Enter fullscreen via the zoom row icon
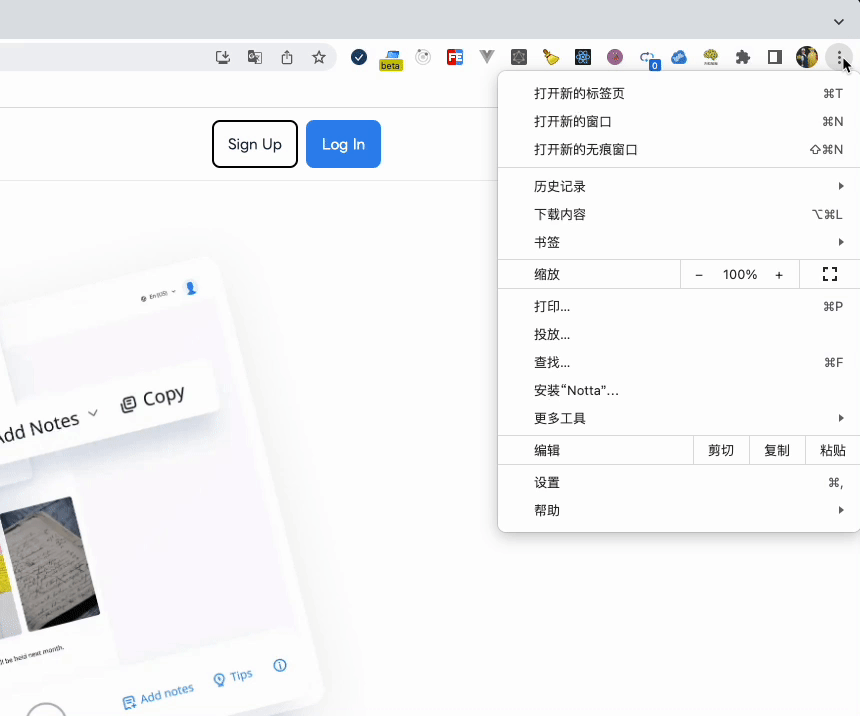 point(830,274)
